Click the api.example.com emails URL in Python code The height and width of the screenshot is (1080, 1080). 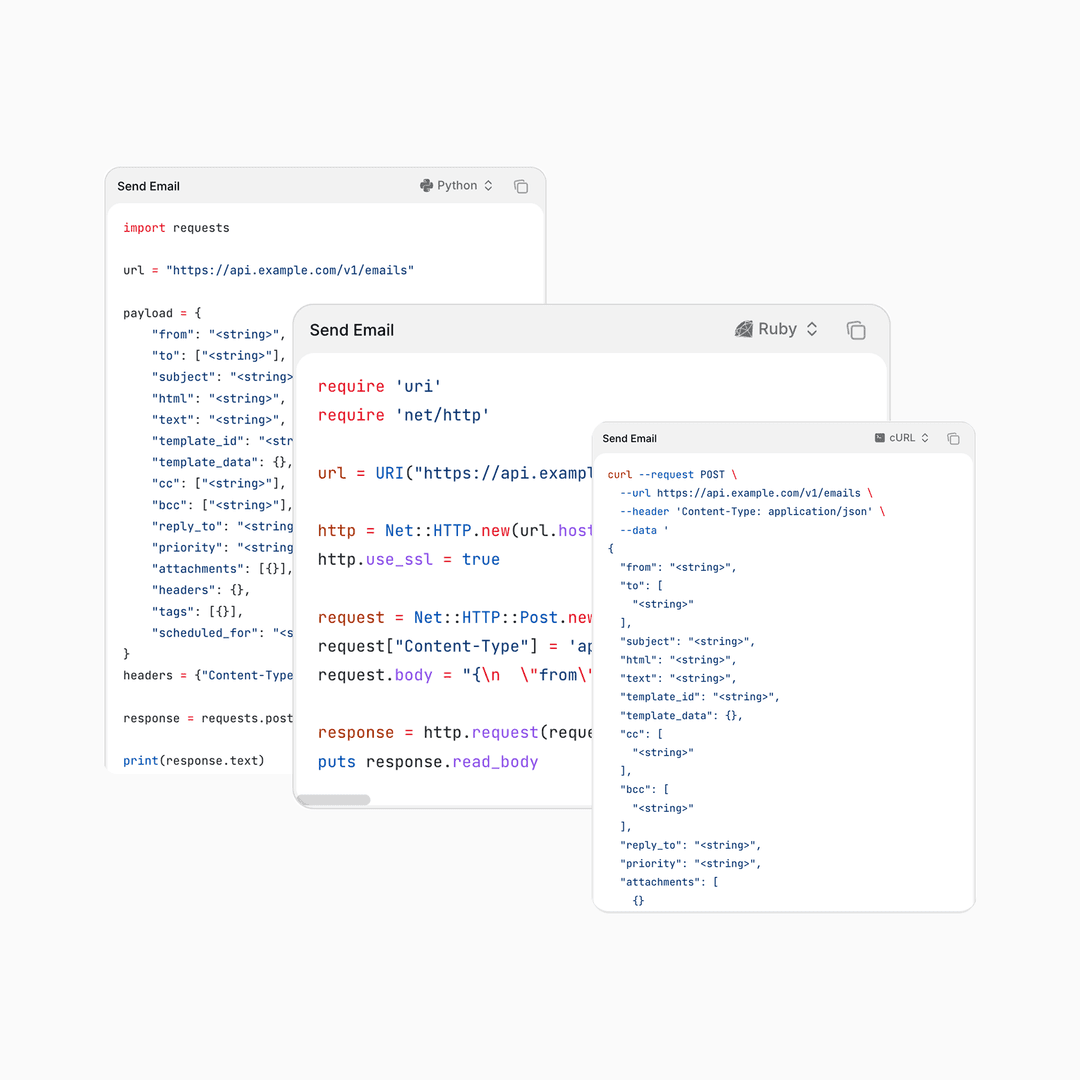(x=288, y=270)
